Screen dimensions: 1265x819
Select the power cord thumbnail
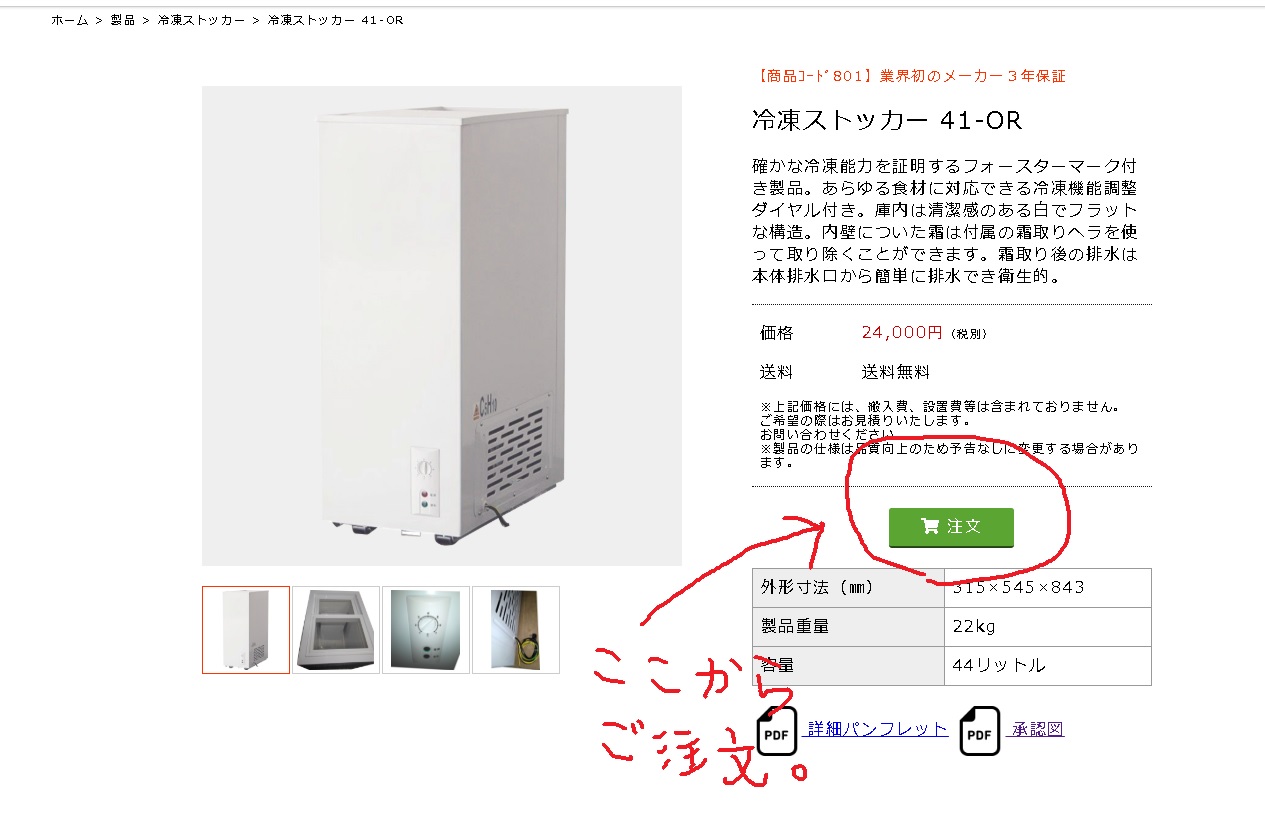point(516,630)
